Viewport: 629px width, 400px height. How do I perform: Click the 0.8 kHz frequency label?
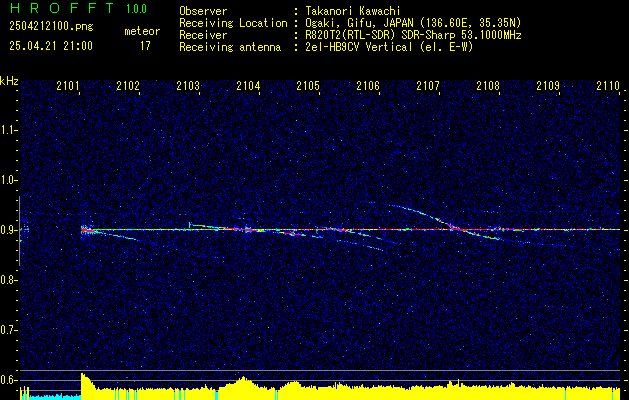[8, 280]
